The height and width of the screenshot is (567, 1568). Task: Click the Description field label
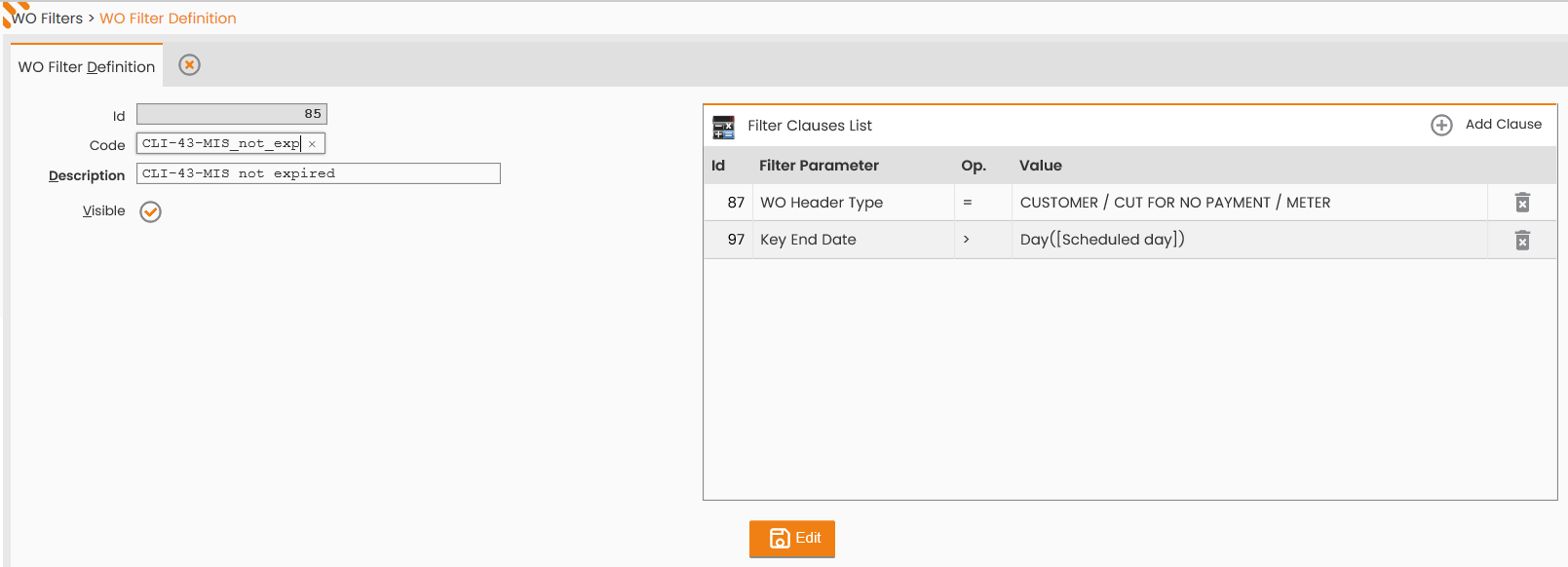87,175
